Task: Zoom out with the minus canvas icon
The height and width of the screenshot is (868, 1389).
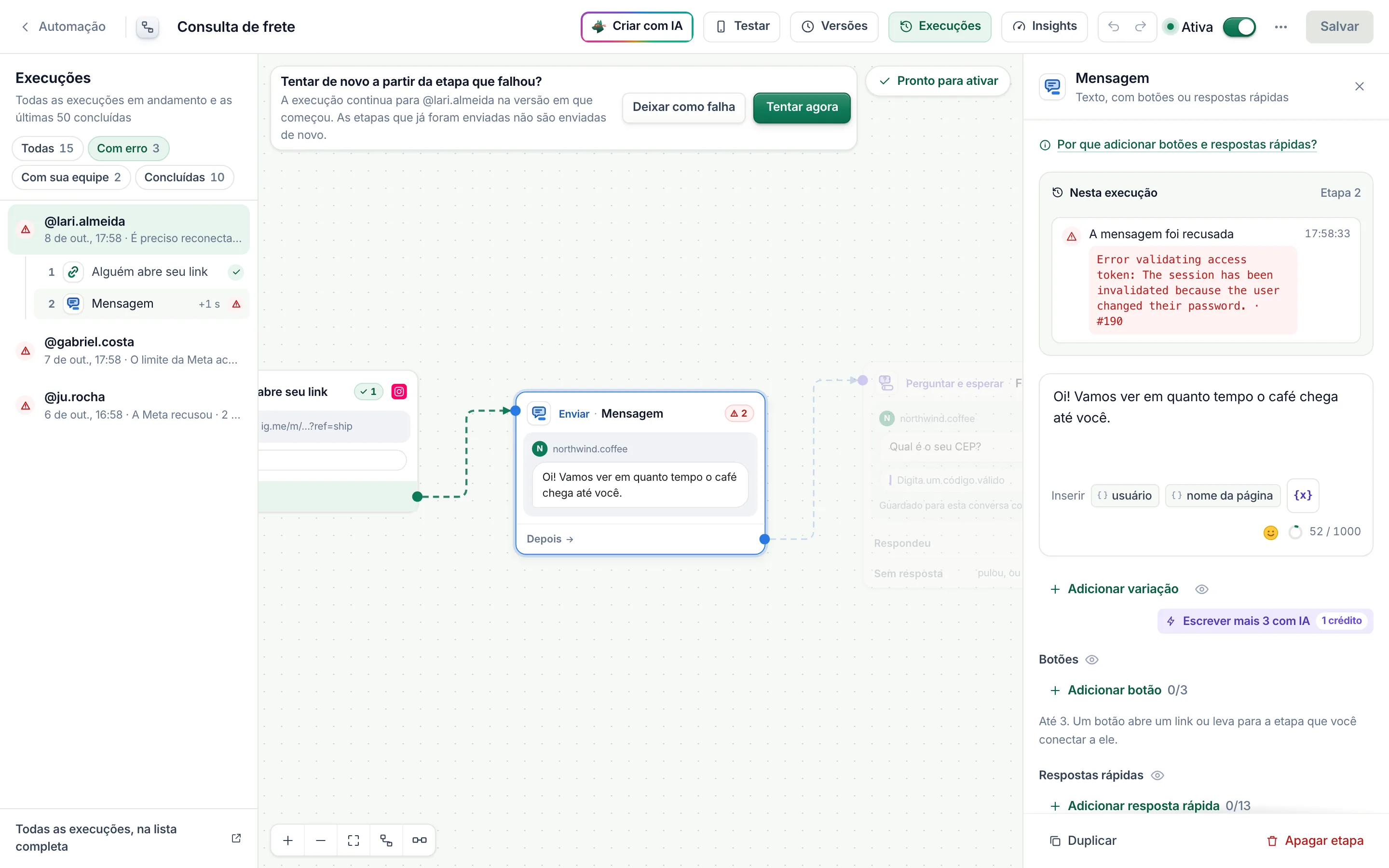Action: 321,841
